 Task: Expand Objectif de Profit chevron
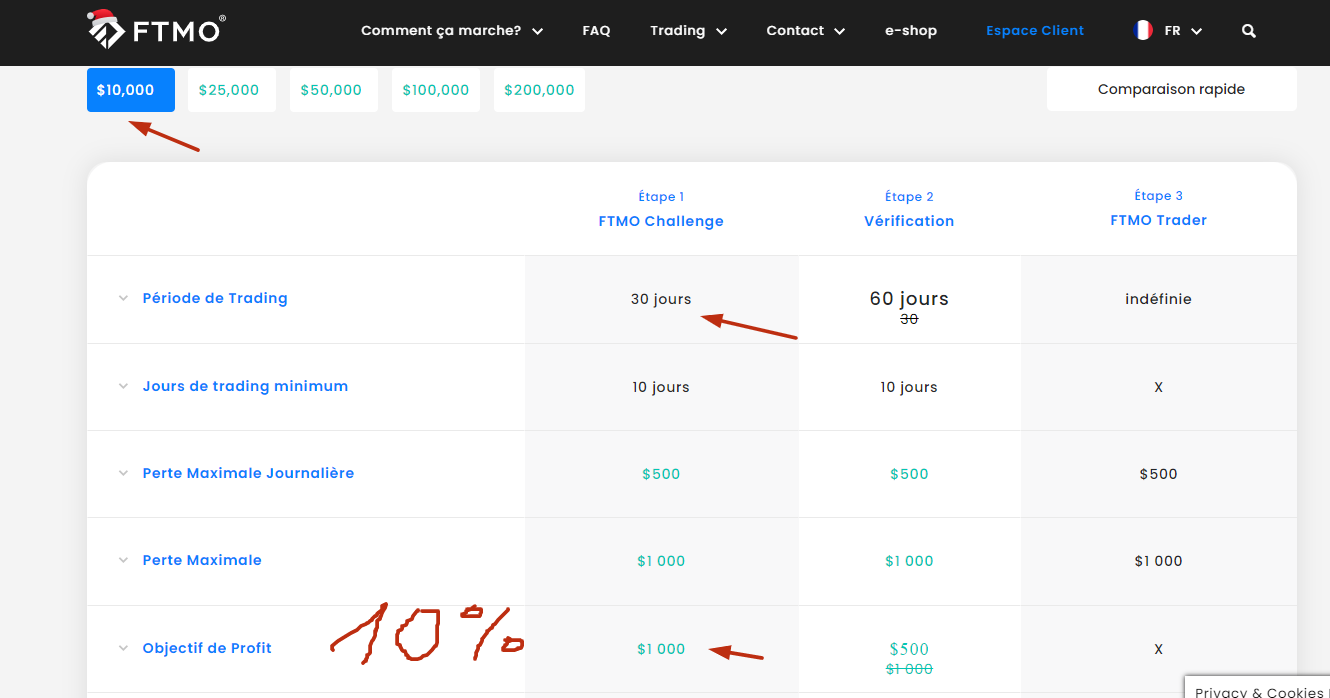[123, 648]
